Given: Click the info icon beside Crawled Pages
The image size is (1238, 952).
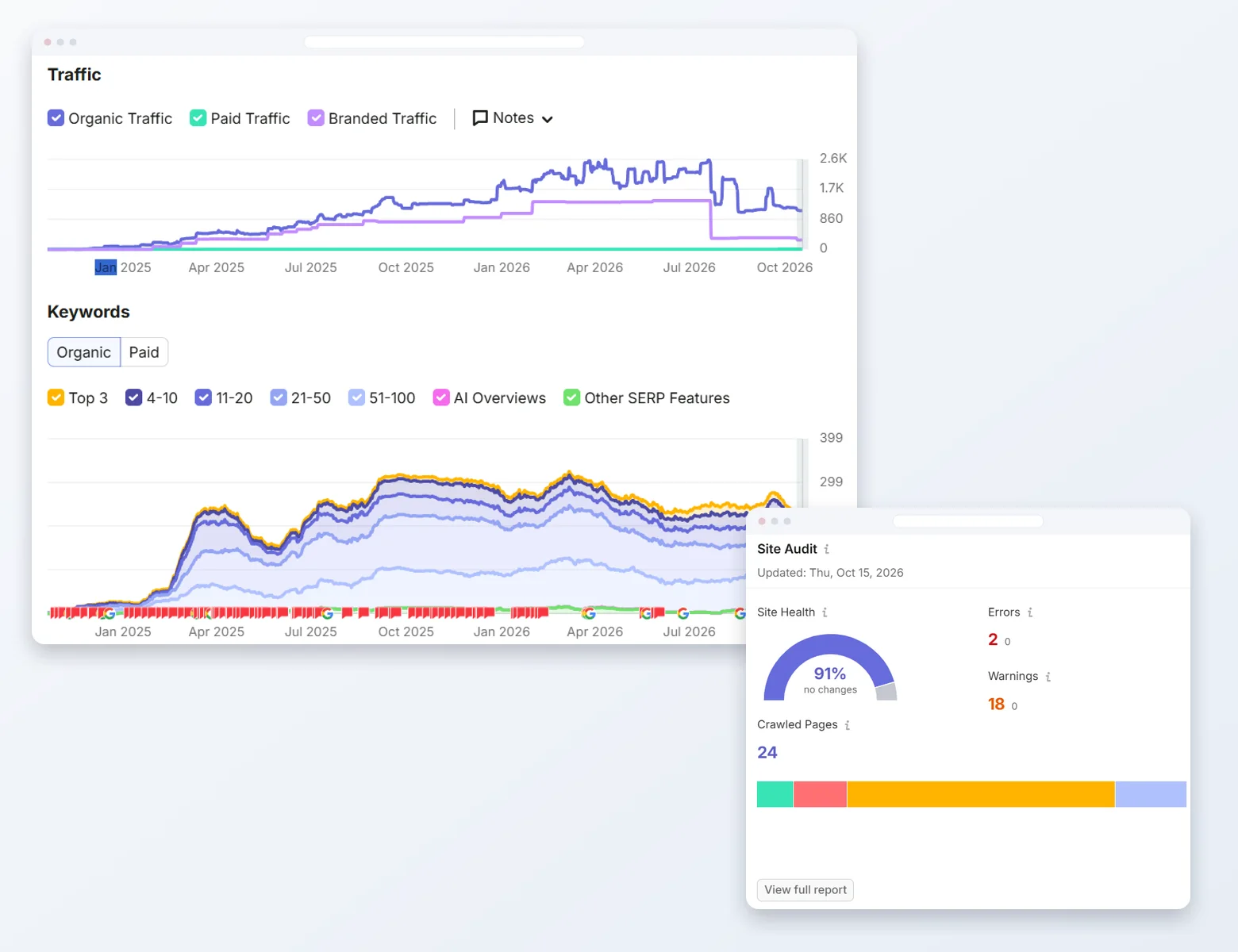Looking at the screenshot, I should click(x=848, y=725).
